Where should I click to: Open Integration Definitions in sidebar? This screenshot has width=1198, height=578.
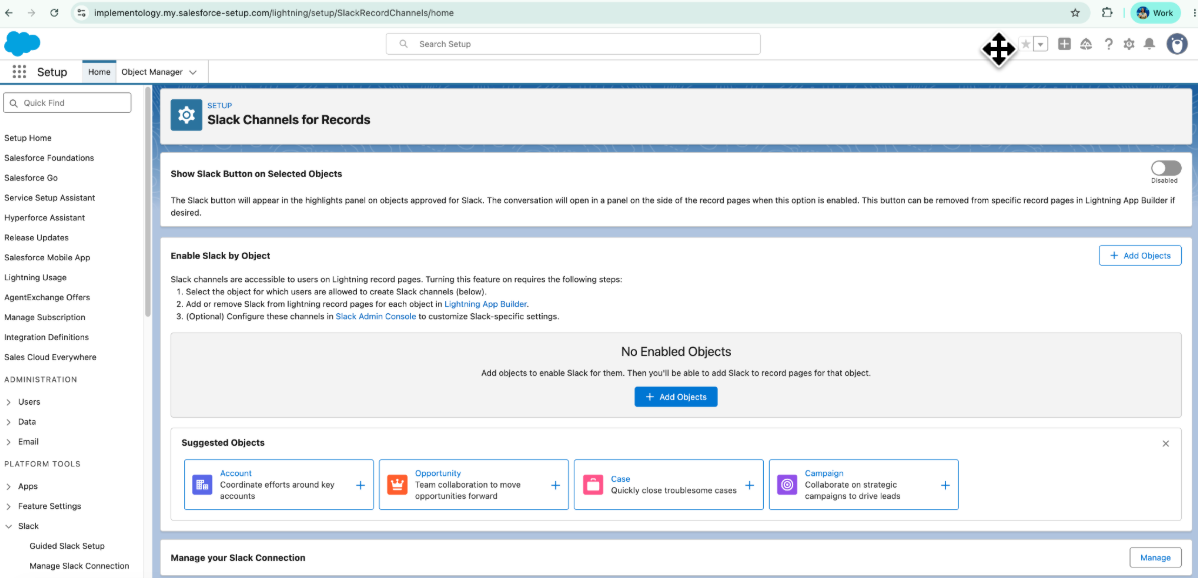[46, 337]
